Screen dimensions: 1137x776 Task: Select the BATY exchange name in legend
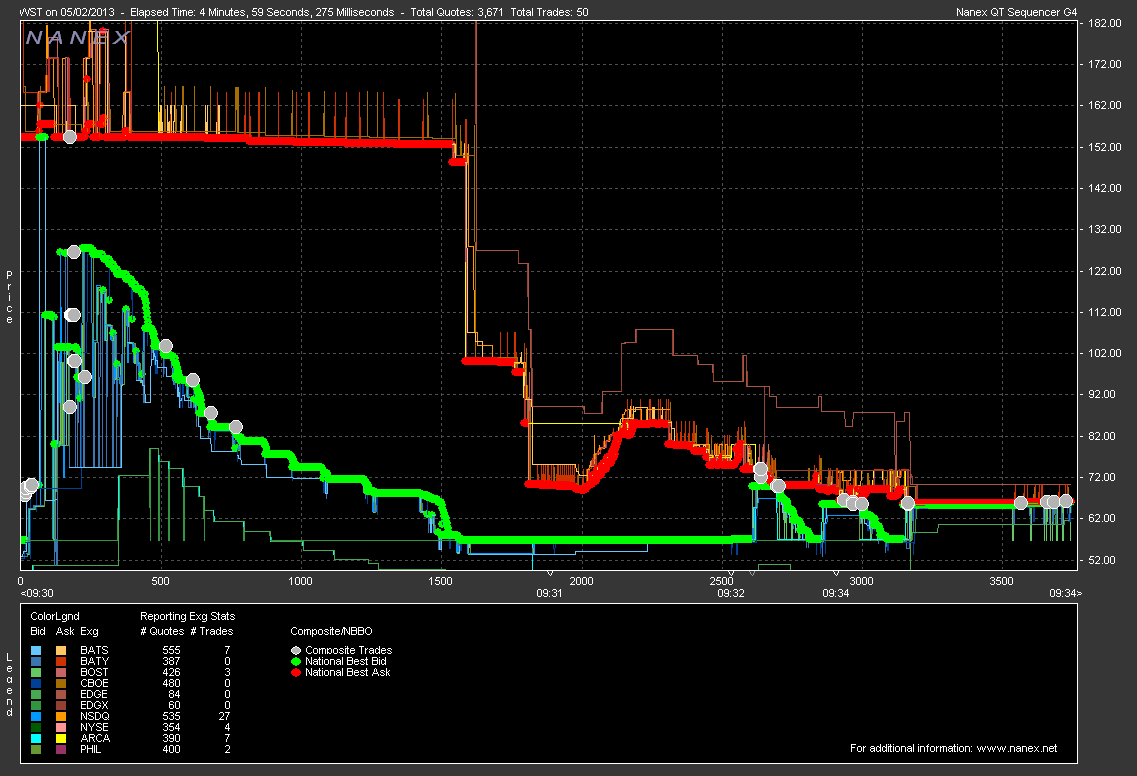click(94, 661)
